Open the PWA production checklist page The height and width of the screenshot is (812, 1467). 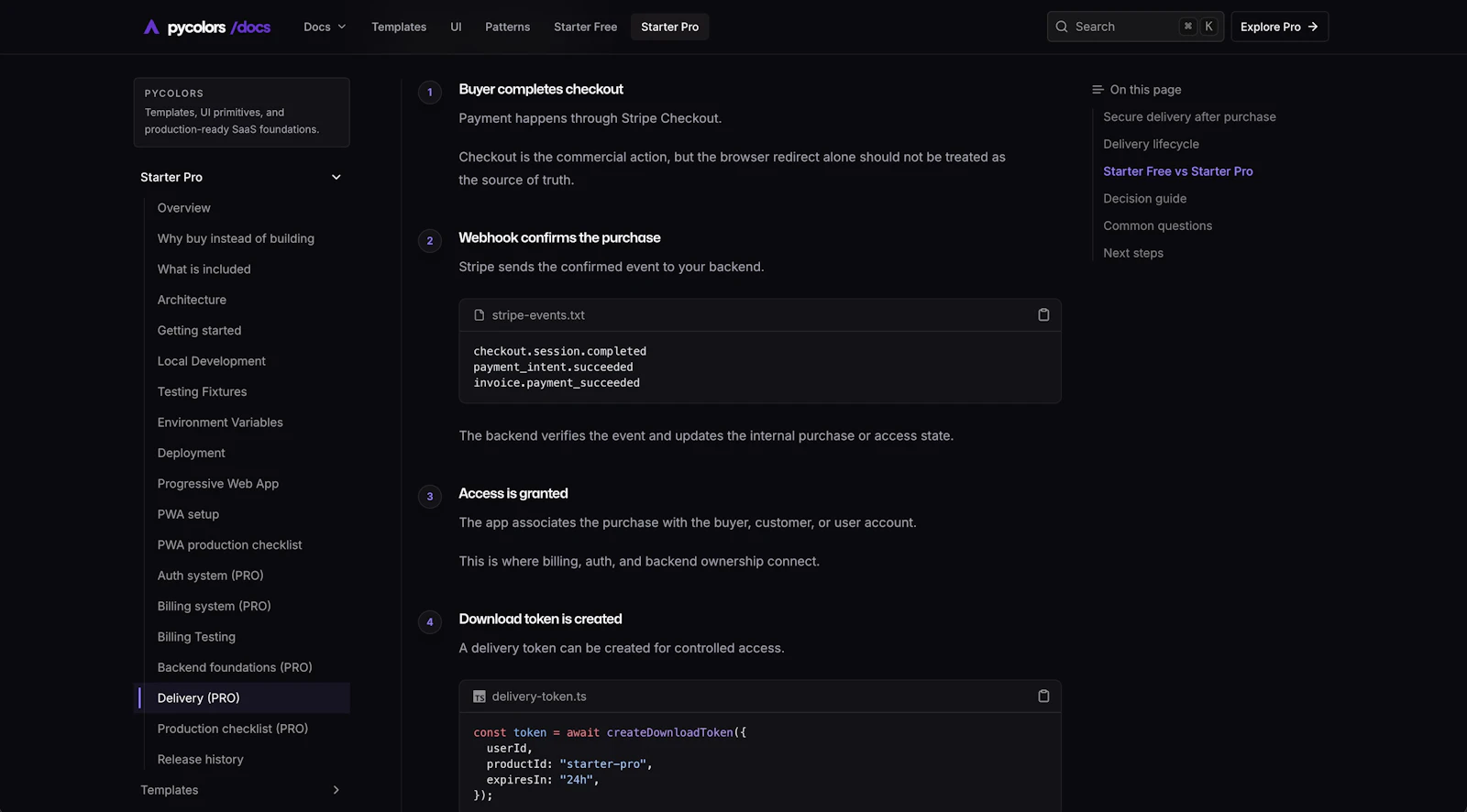(229, 545)
